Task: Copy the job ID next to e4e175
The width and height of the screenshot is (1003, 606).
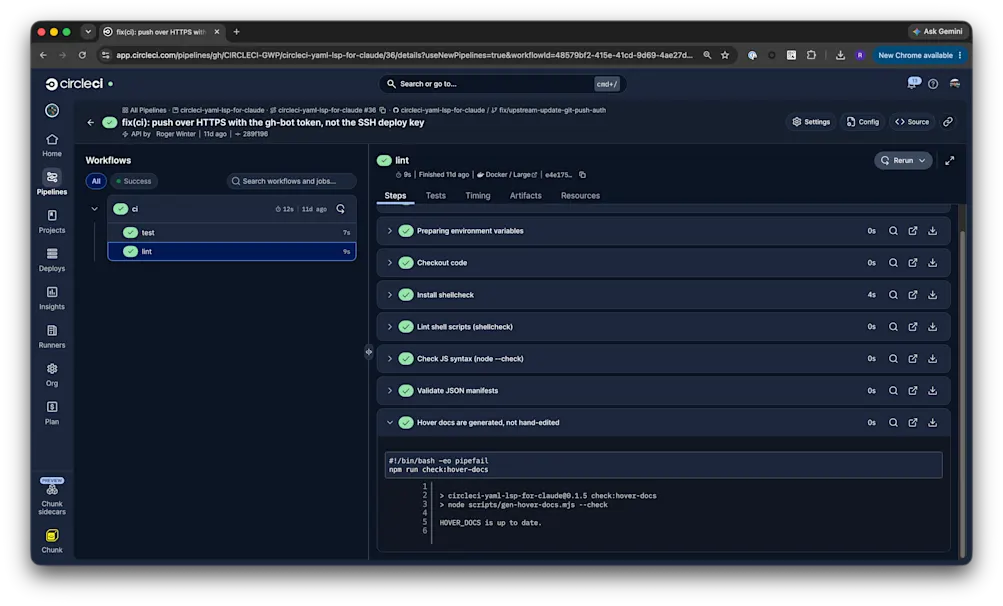Action: pyautogui.click(x=583, y=175)
